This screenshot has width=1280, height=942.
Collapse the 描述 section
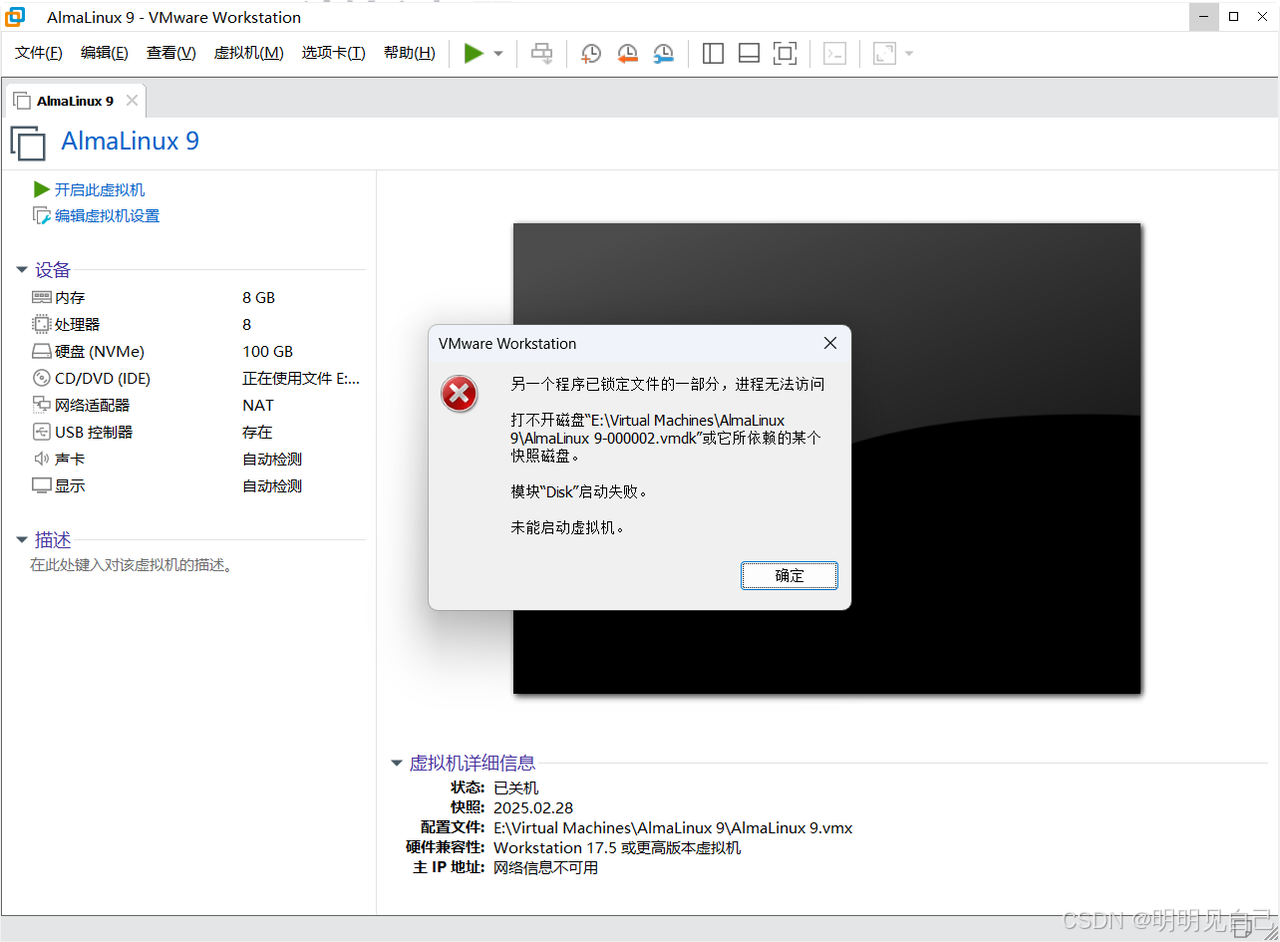coord(22,540)
